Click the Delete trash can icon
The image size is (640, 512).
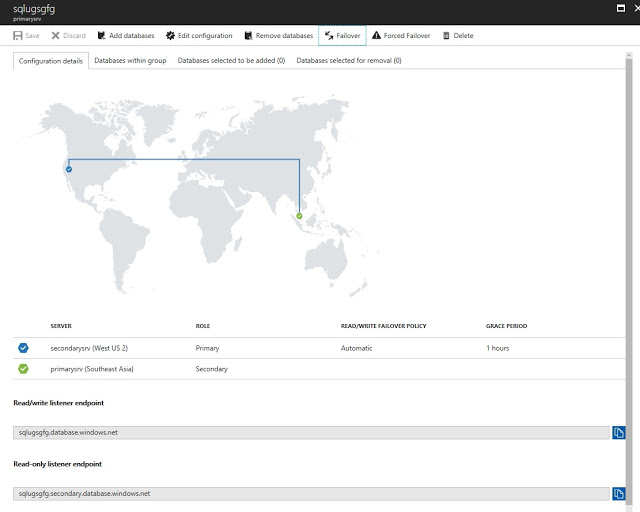coord(446,36)
